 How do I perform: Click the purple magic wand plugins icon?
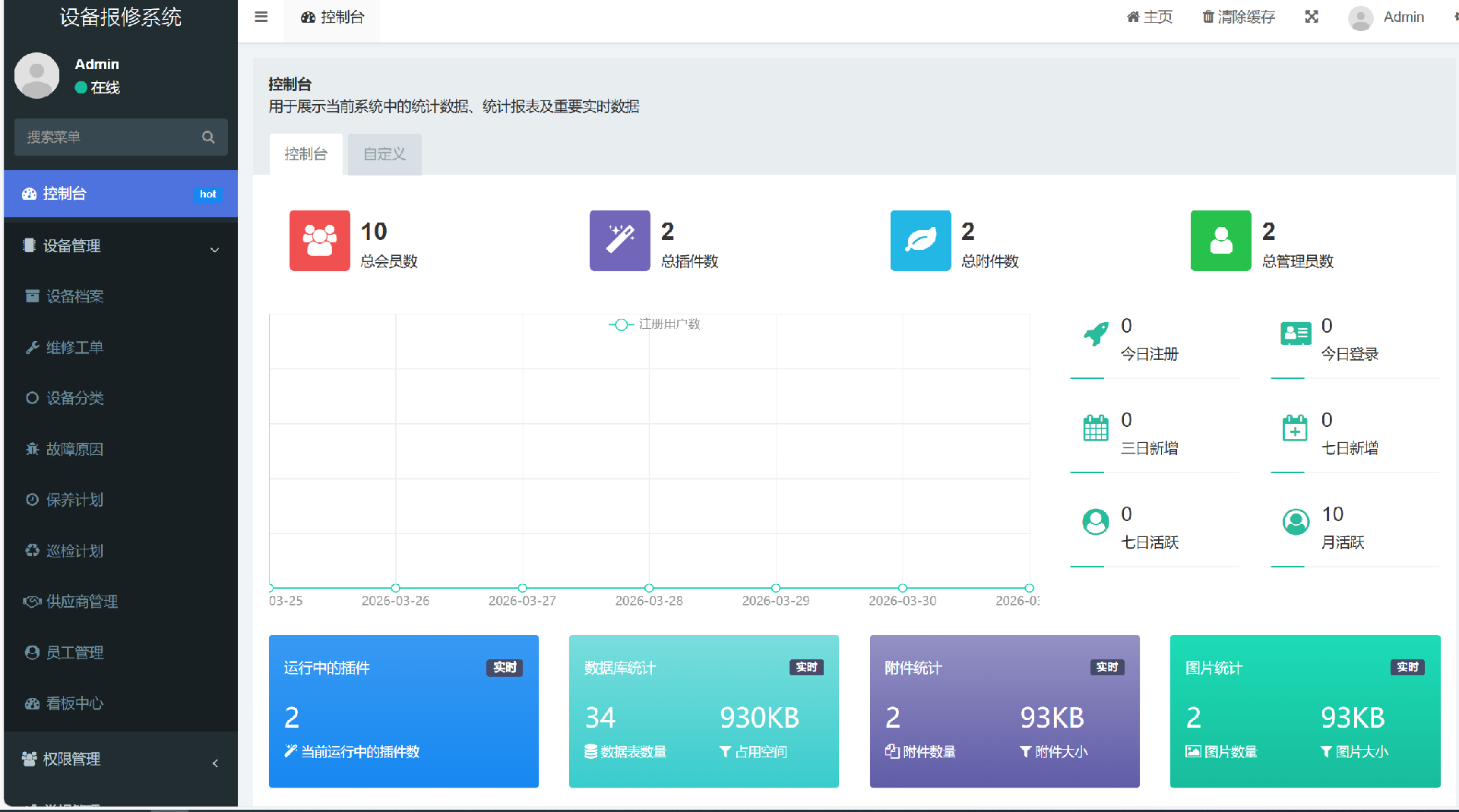click(x=619, y=241)
